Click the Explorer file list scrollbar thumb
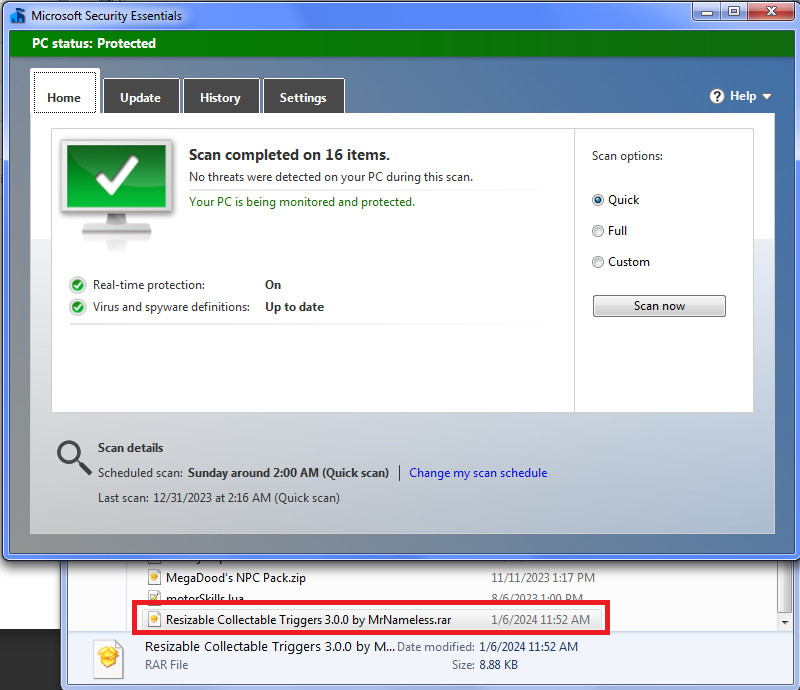Screen dimensions: 800x690 tap(785, 587)
